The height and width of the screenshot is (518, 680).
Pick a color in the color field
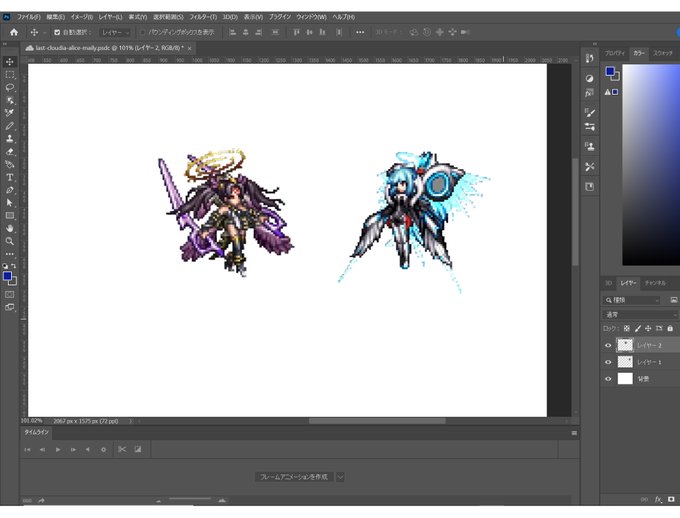point(651,165)
